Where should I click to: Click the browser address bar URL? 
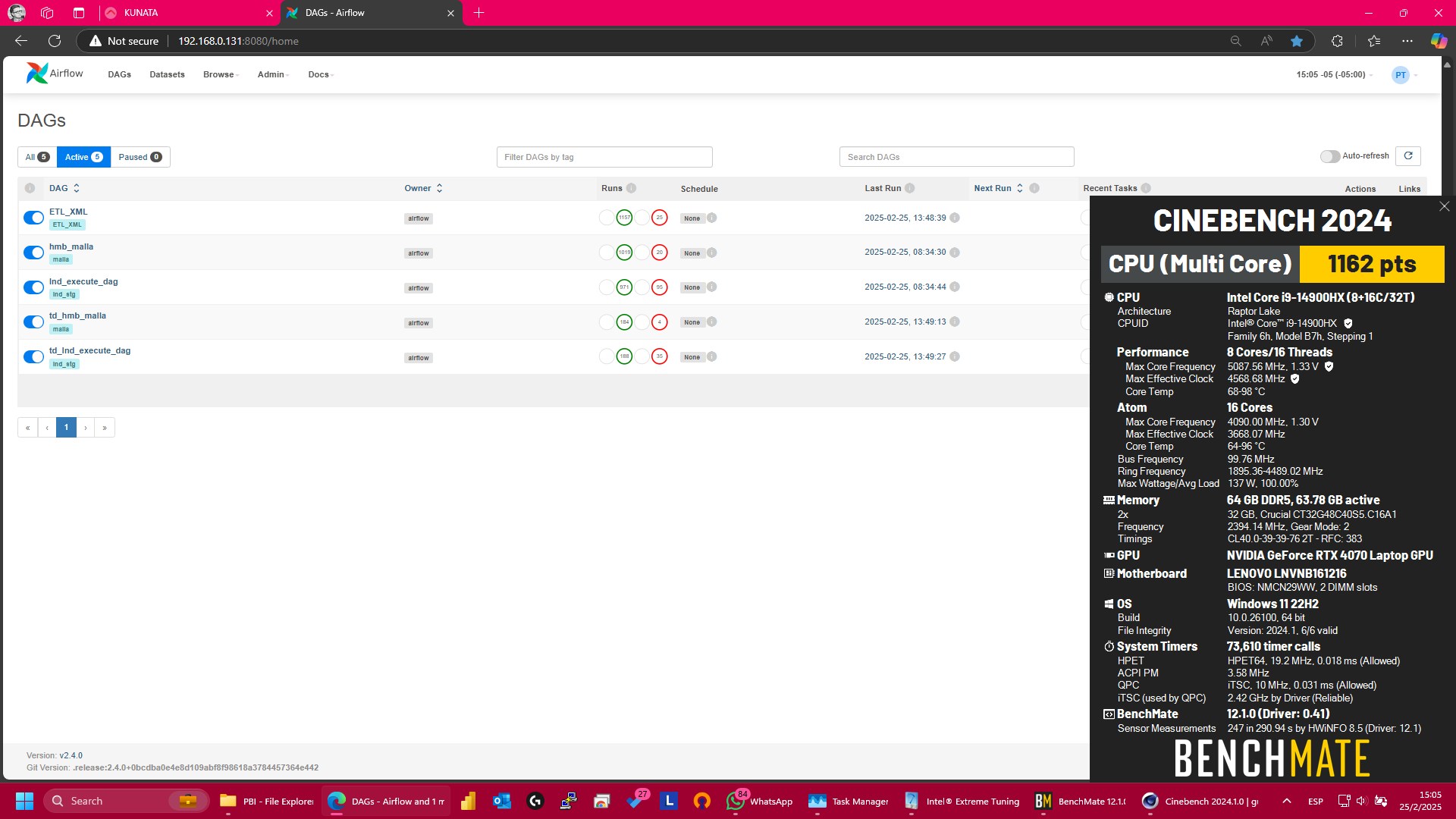coord(238,41)
